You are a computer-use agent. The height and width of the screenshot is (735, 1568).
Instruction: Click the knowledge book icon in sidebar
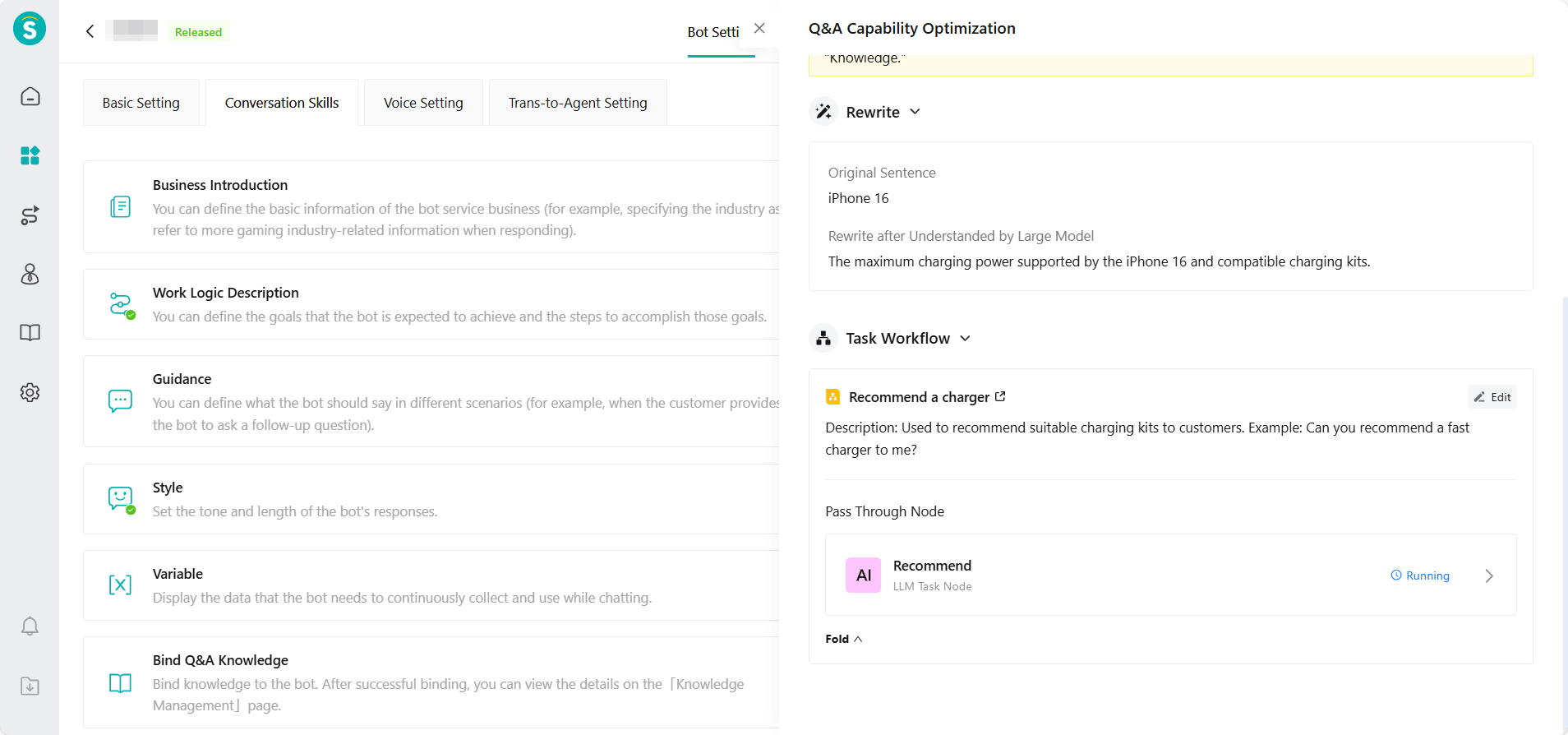pos(30,333)
